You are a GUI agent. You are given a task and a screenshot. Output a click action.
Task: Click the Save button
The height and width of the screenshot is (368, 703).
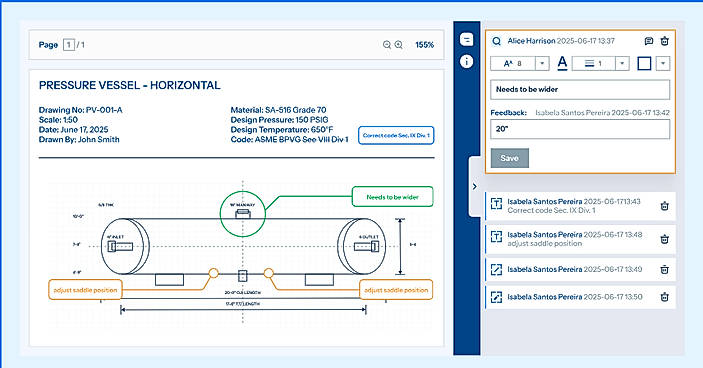(510, 158)
